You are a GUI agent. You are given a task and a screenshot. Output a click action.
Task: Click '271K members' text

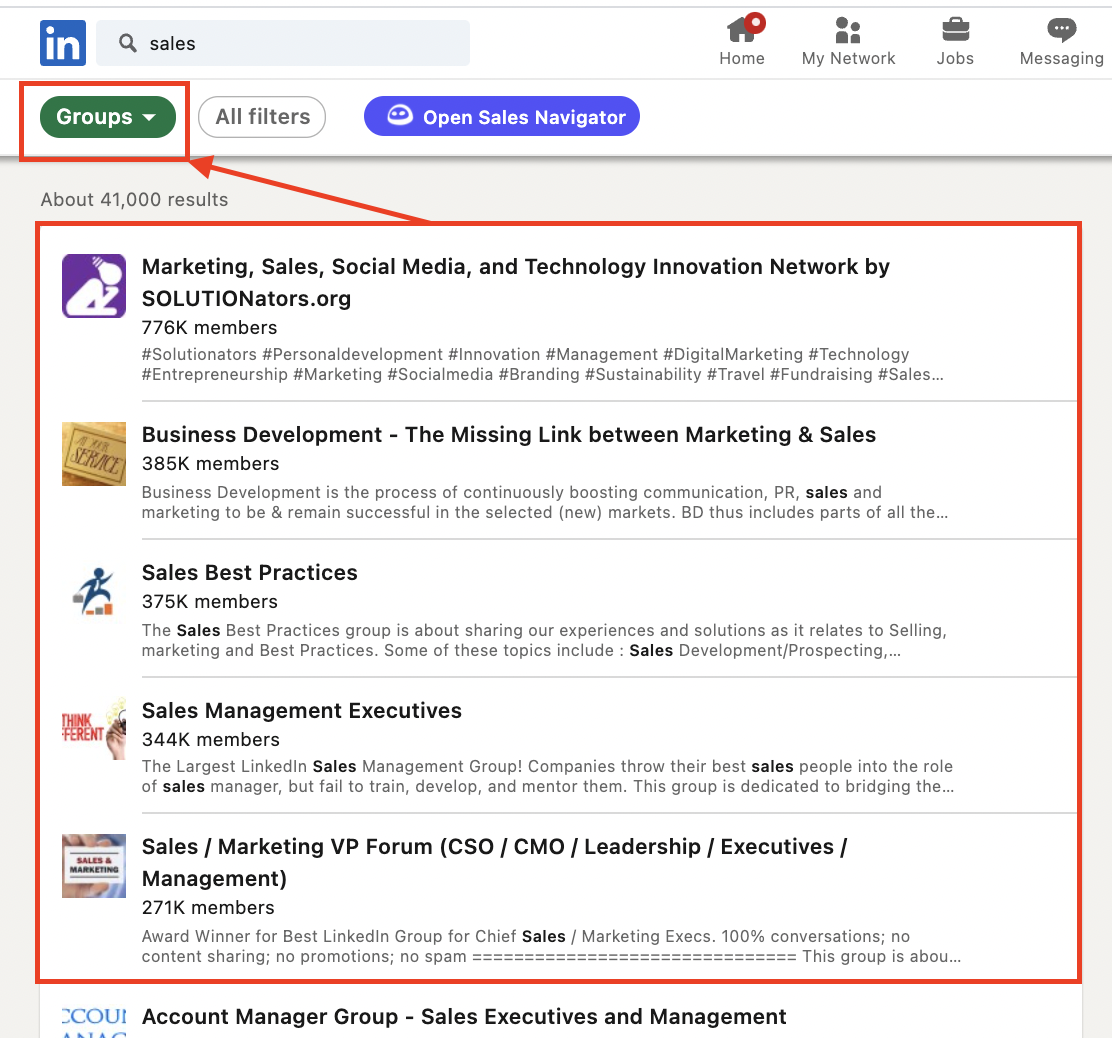coord(208,908)
